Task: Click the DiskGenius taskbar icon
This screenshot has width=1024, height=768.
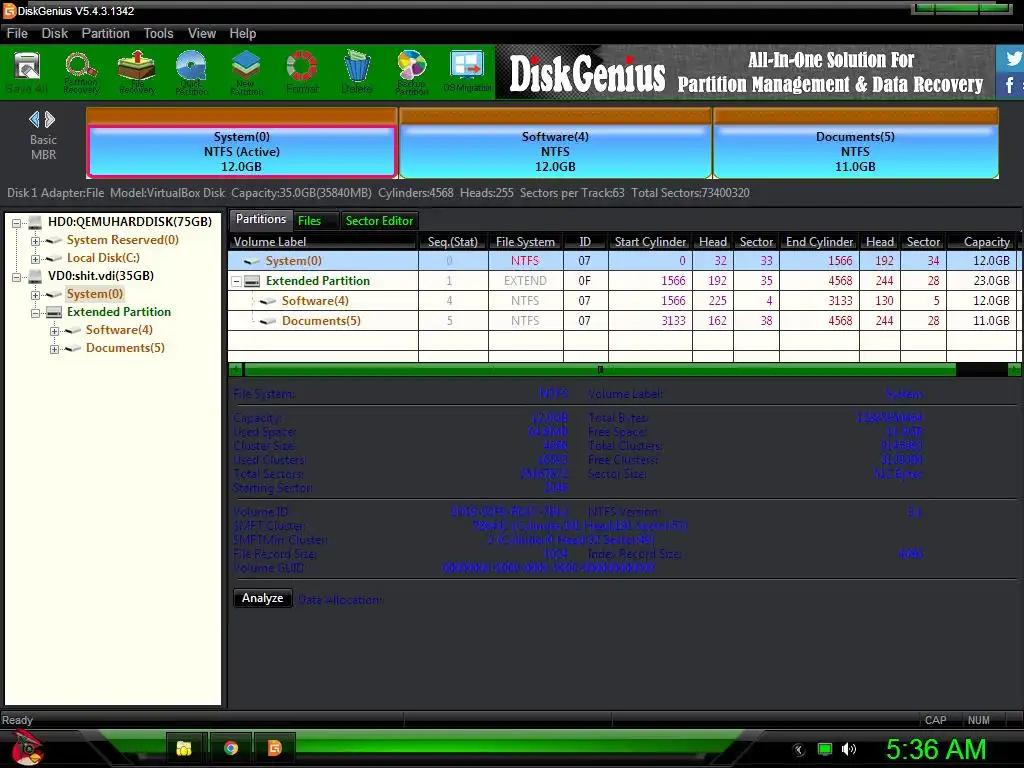Action: pyautogui.click(x=275, y=748)
